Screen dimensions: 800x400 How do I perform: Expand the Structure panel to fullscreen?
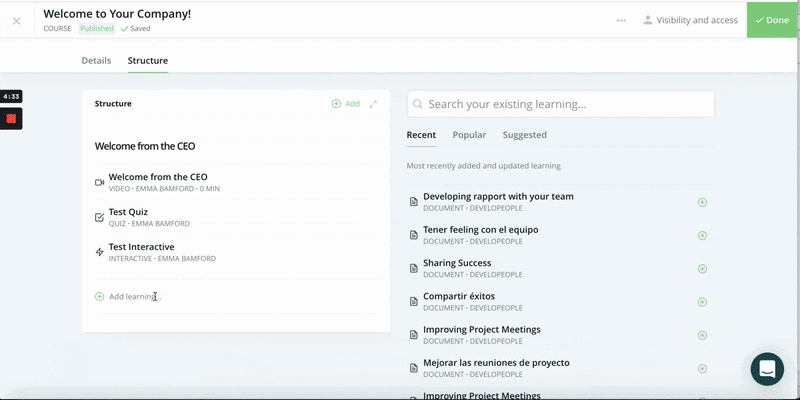click(x=373, y=104)
